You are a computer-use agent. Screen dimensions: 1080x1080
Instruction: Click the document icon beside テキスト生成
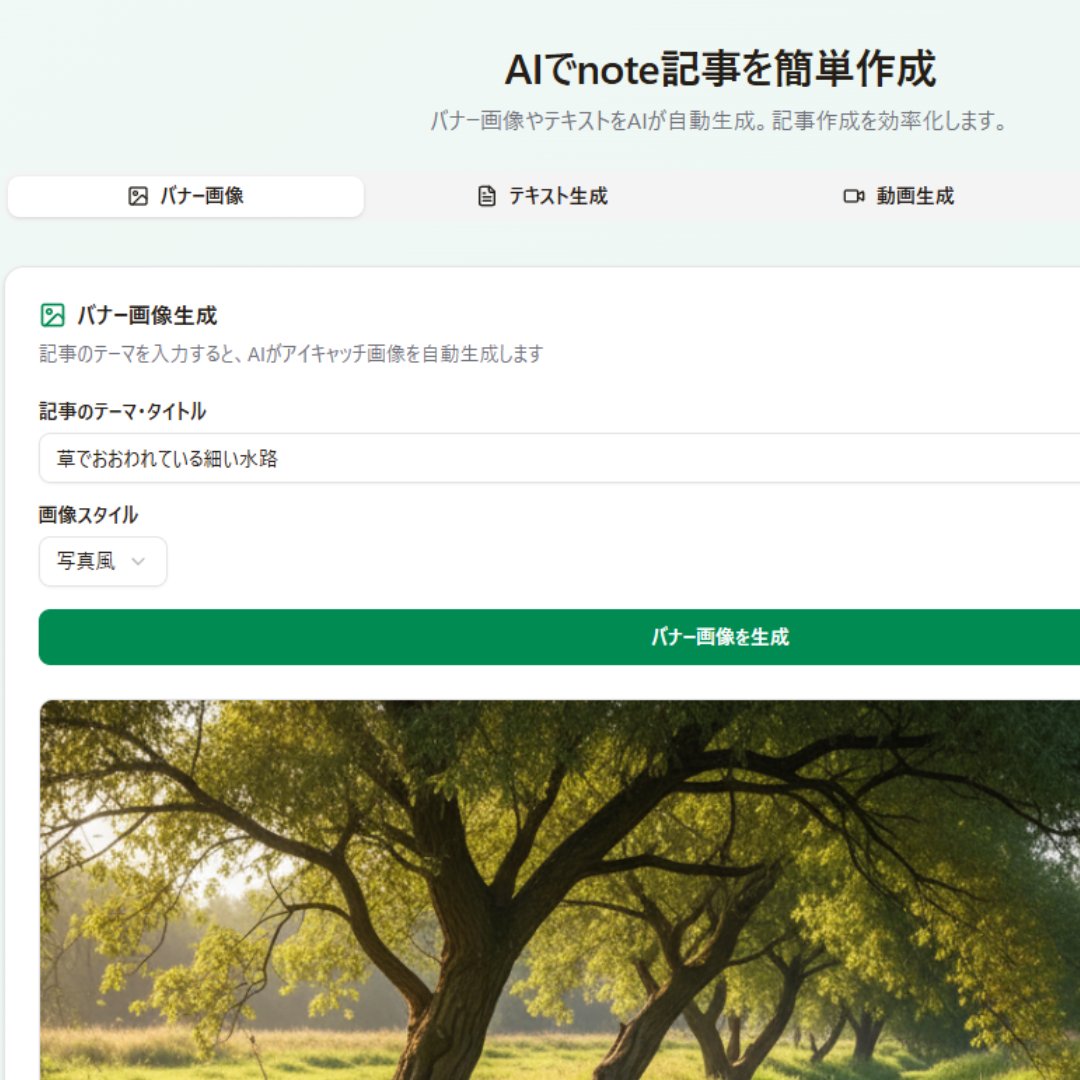pos(486,196)
